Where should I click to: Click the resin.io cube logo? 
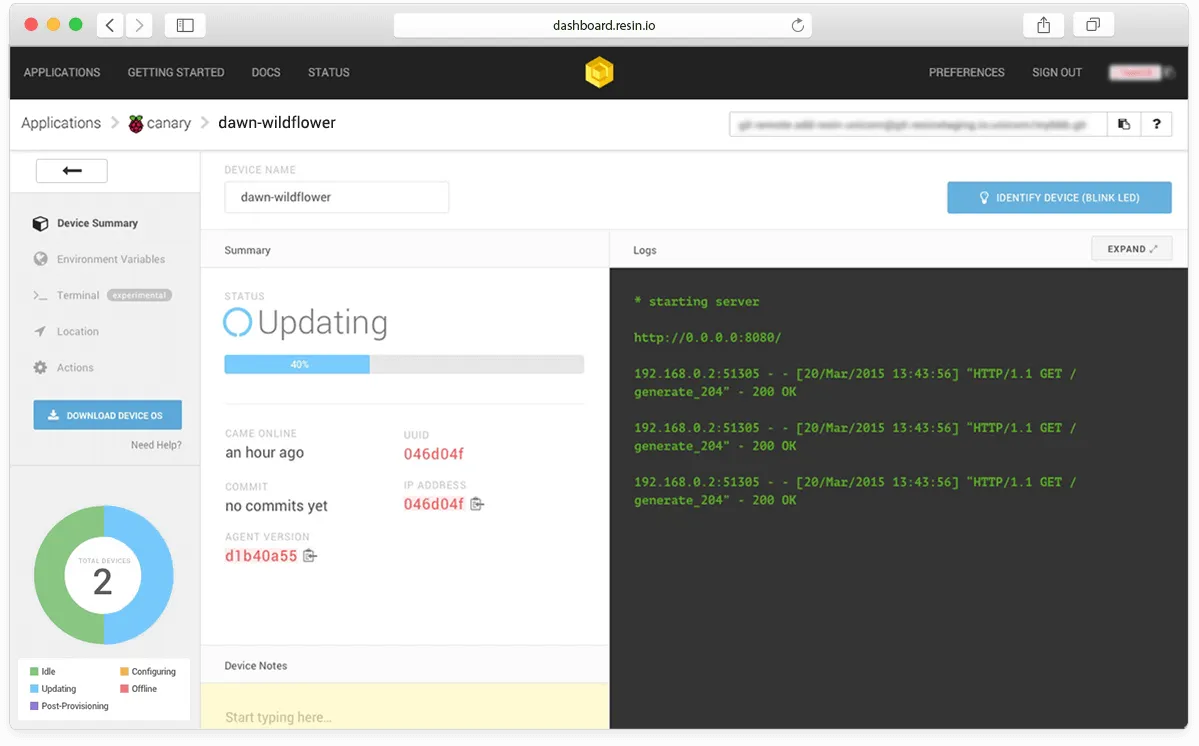coord(599,72)
